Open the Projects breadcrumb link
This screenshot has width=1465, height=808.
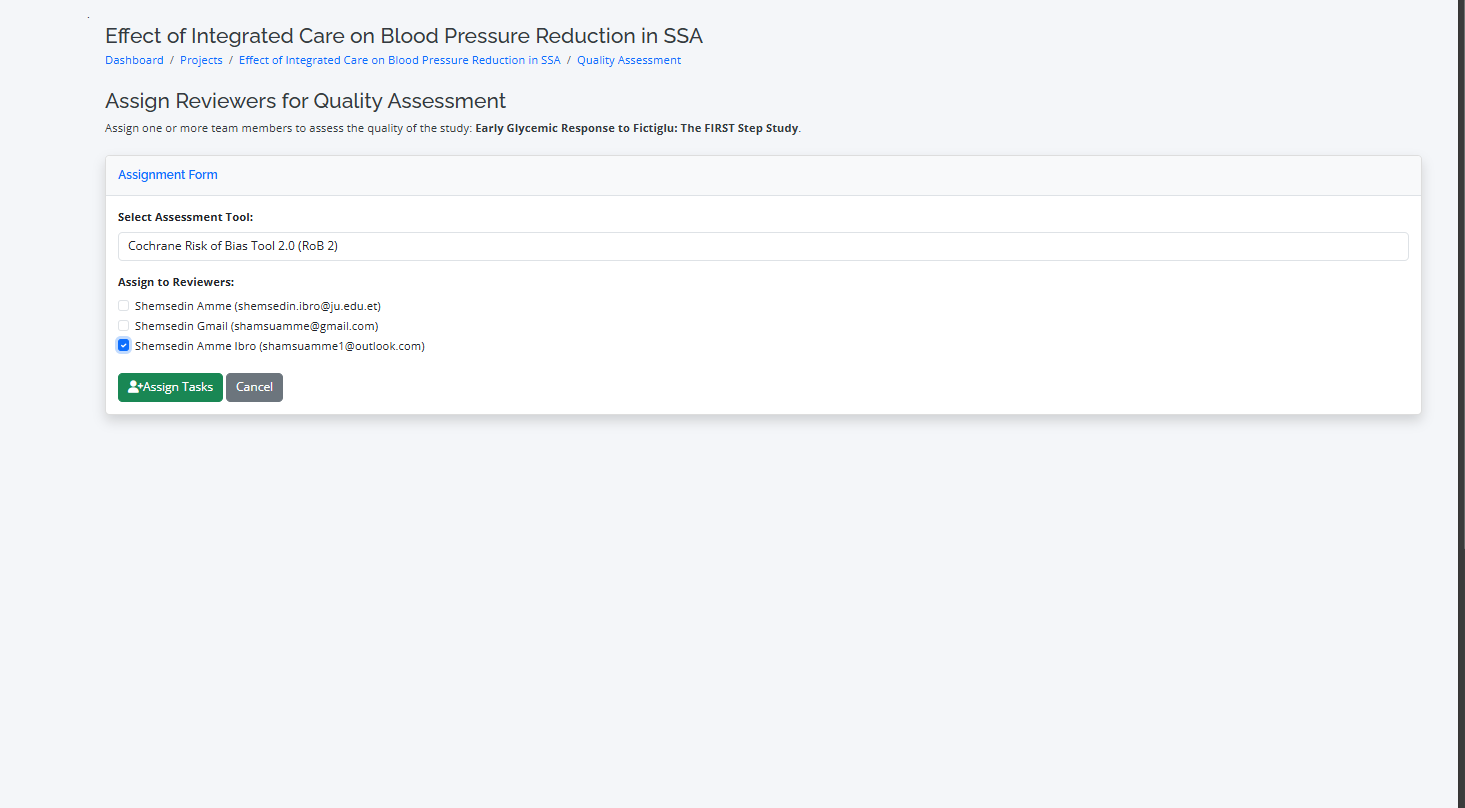tap(201, 60)
